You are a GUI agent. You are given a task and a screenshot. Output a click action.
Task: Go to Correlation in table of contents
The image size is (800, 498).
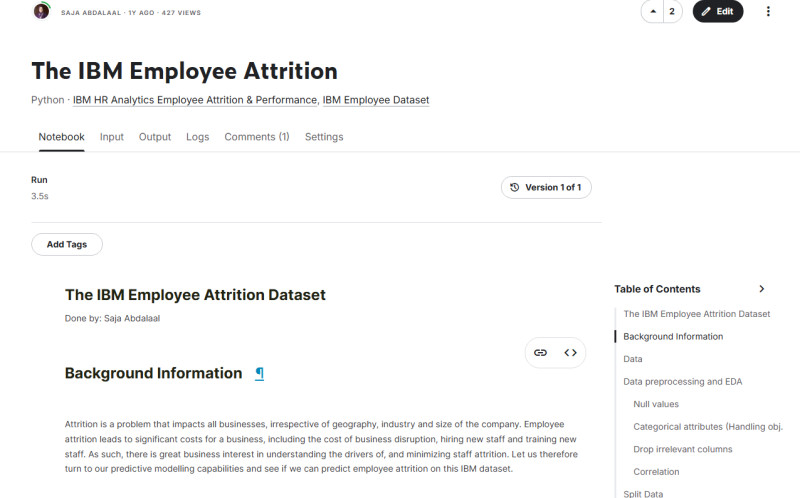point(656,472)
